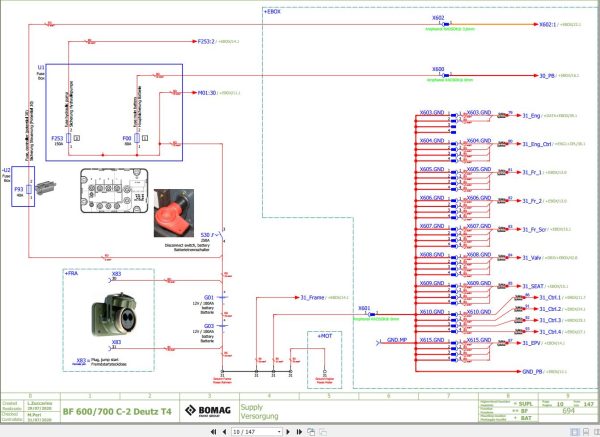Screen dimensions: 600x437
Task: Click the +FRA location label
Action: point(71,274)
